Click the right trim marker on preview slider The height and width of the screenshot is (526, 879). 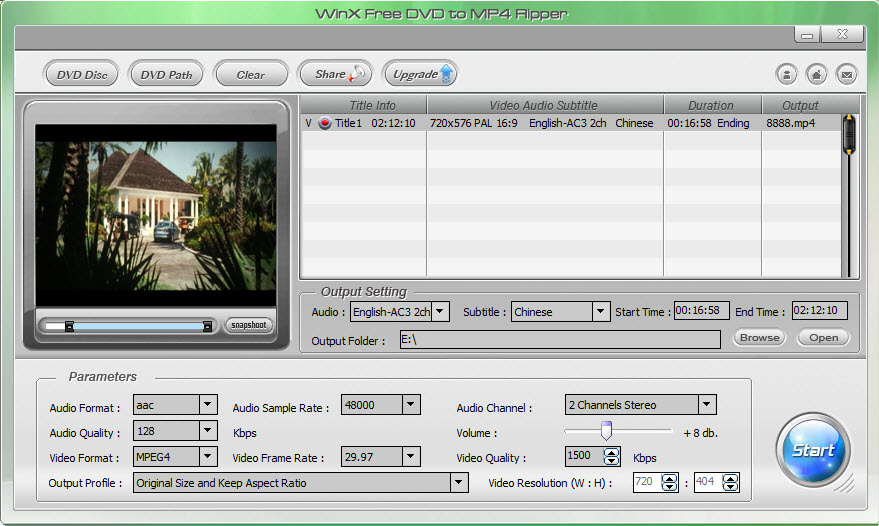pyautogui.click(x=207, y=326)
